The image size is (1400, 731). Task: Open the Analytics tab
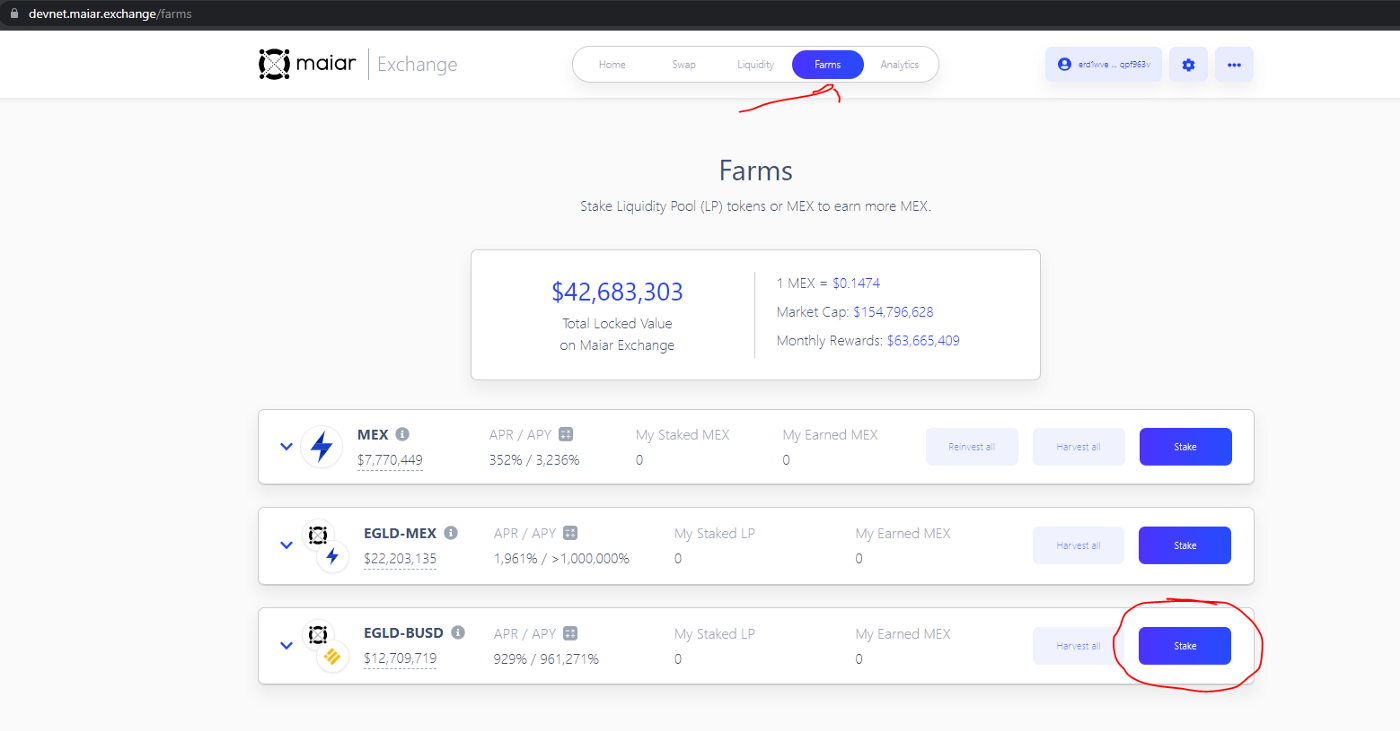point(899,64)
